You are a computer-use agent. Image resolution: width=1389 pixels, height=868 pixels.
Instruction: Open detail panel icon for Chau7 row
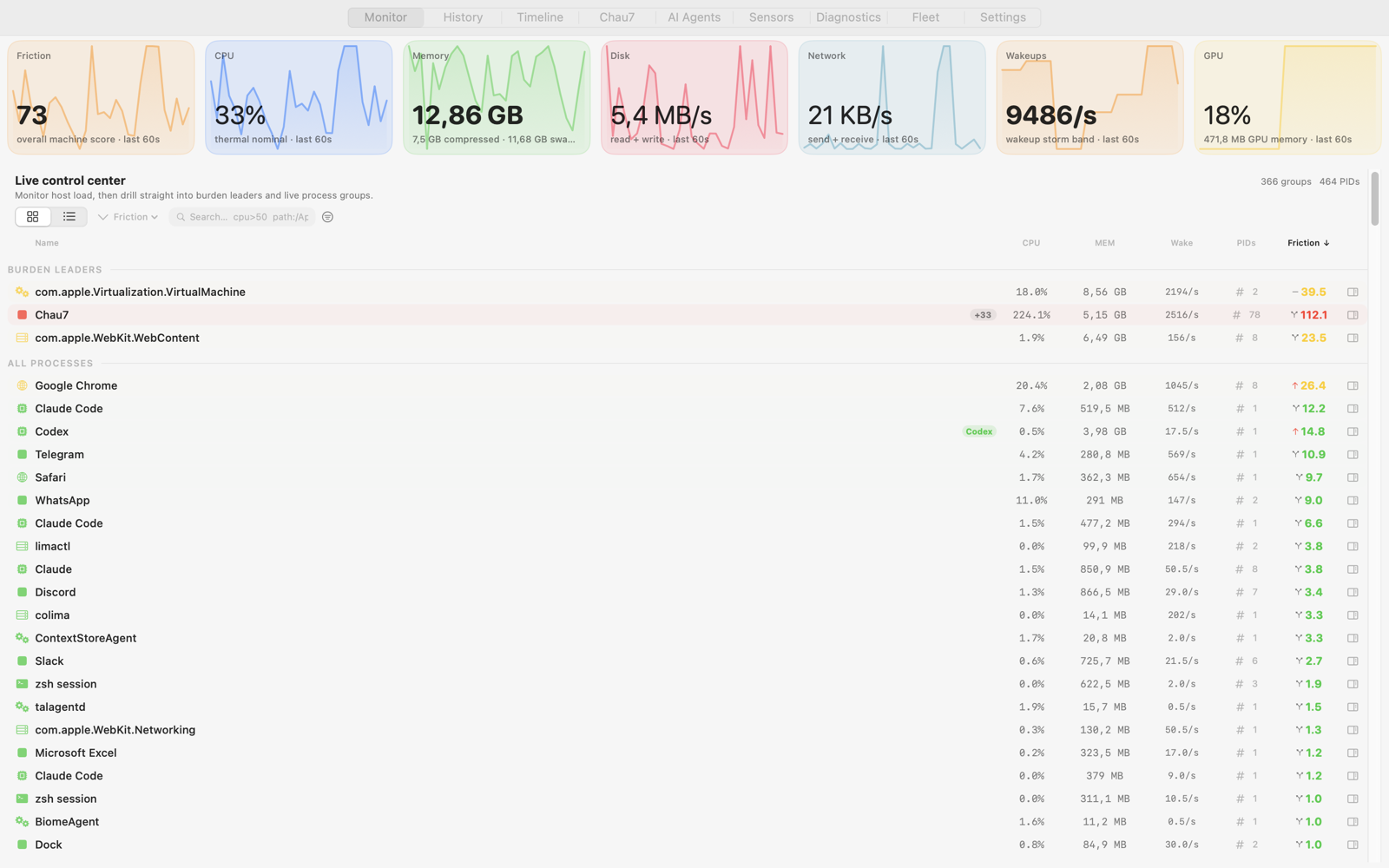pos(1353,315)
